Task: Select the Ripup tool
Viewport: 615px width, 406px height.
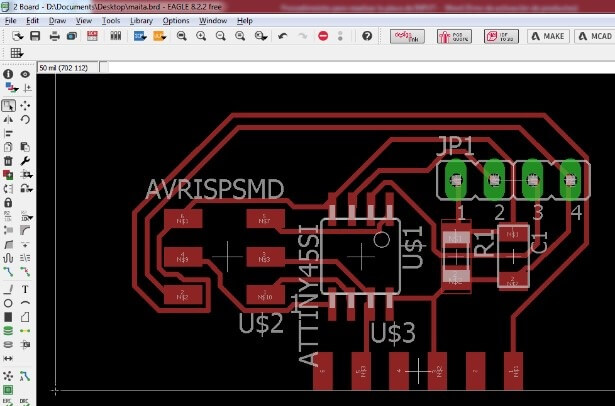Action: point(25,271)
